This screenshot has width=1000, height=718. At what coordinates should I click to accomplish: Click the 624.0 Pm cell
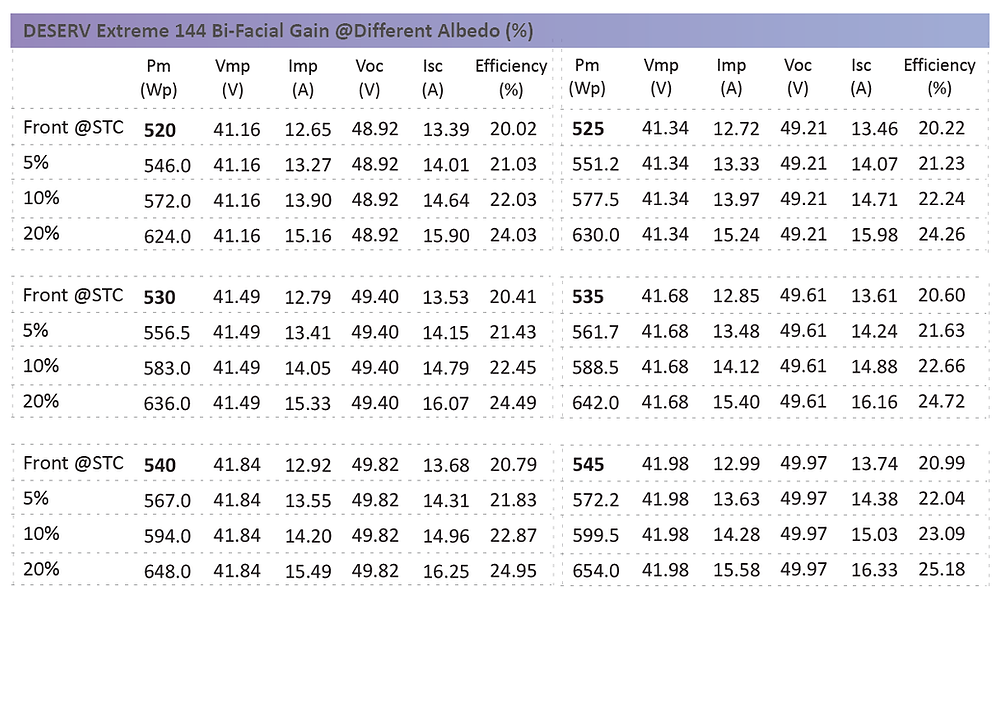coord(167,237)
